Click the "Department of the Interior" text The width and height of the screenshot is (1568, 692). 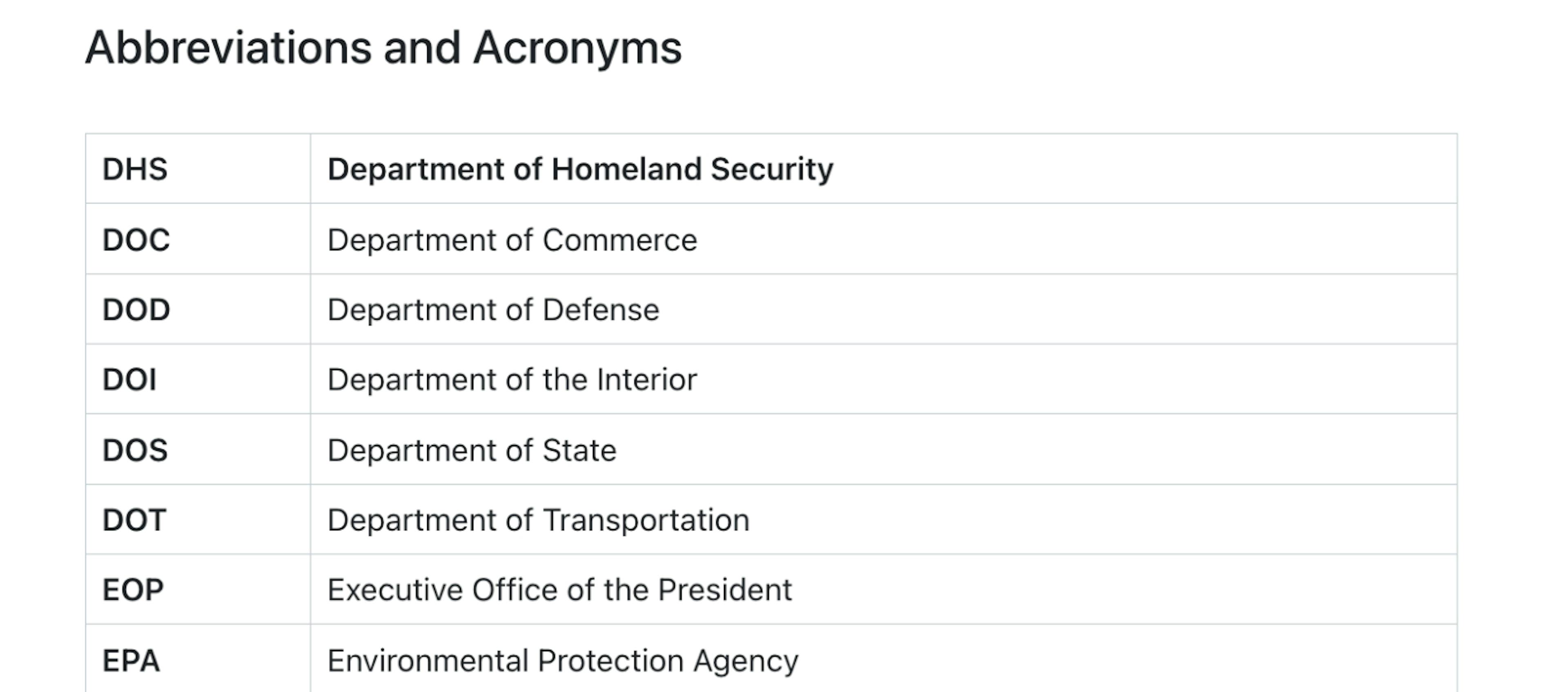(x=512, y=380)
